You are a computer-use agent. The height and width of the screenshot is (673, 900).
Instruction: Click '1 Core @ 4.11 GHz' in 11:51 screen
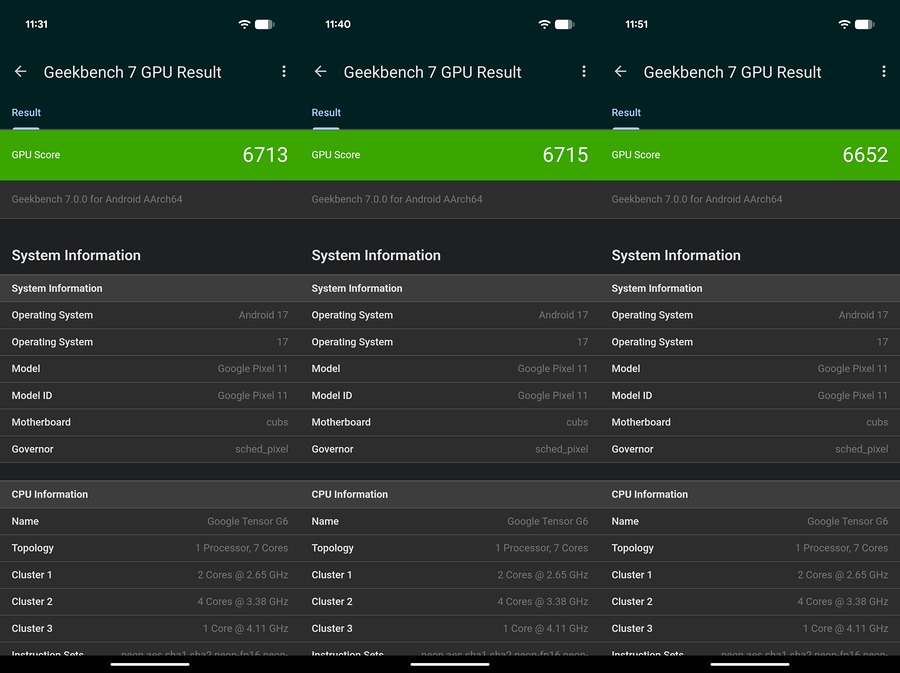pyautogui.click(x=845, y=629)
